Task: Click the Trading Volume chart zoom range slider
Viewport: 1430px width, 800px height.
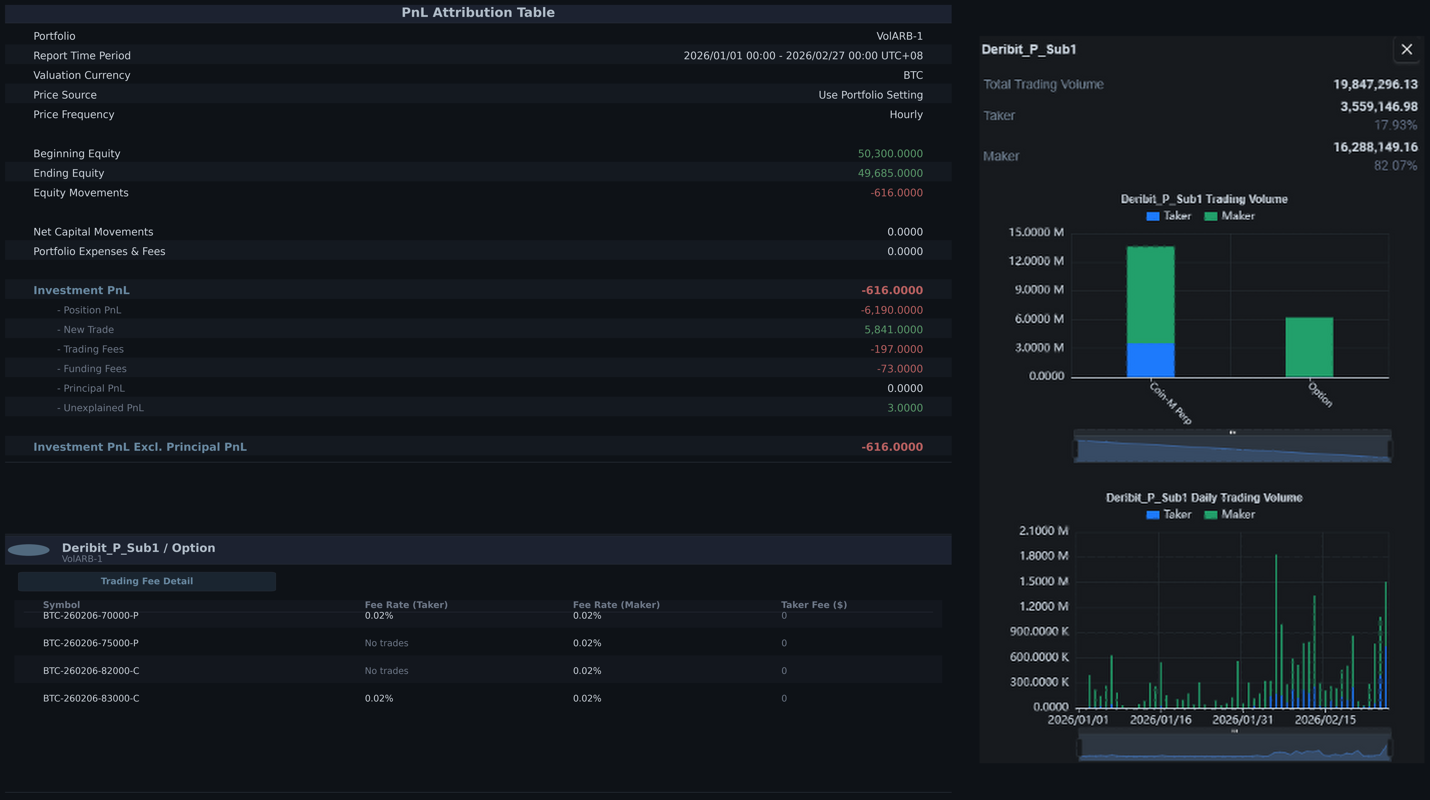Action: [1232, 446]
